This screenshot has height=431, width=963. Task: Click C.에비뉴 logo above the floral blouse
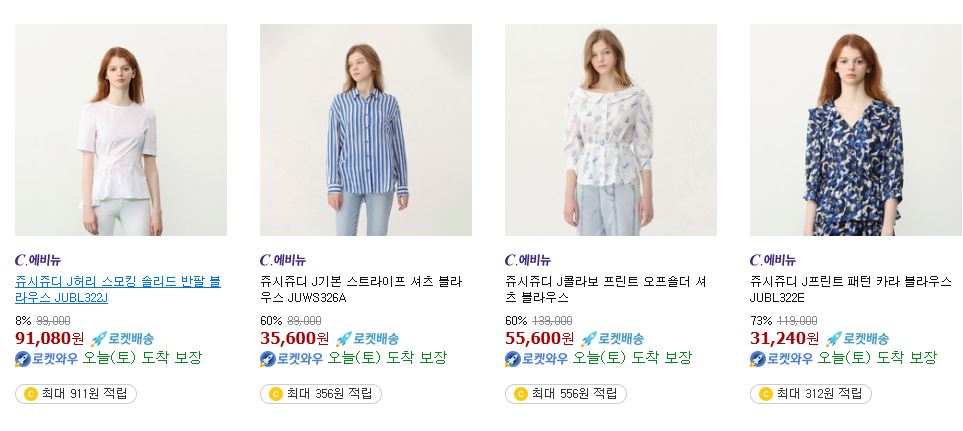point(773,260)
